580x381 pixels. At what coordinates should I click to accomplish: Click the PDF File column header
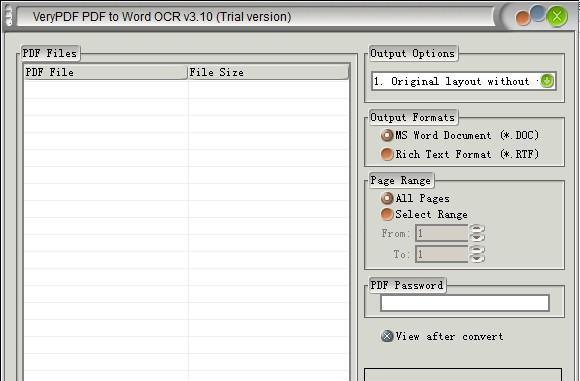pyautogui.click(x=106, y=72)
